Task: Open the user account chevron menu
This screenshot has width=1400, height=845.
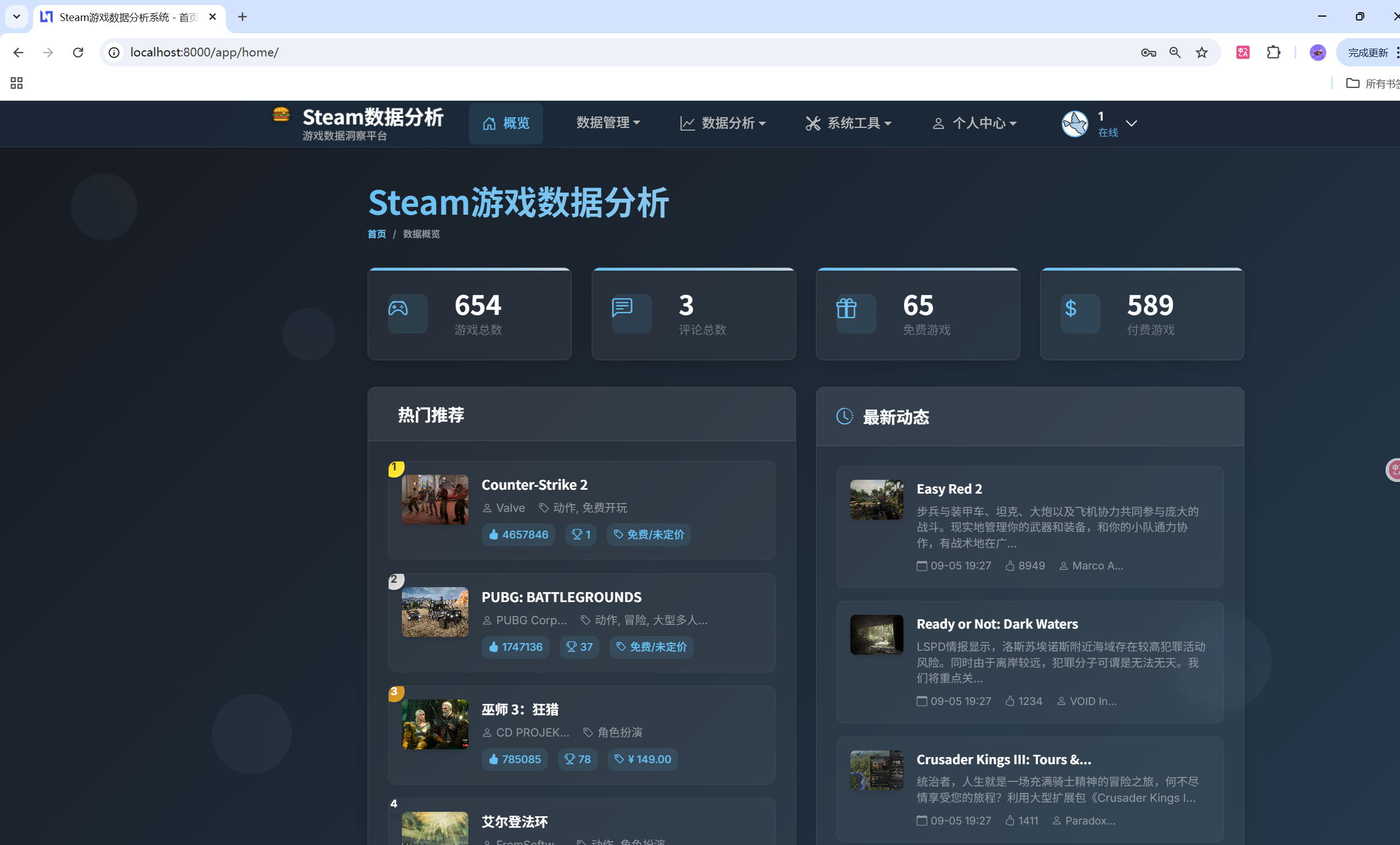Action: (x=1132, y=123)
